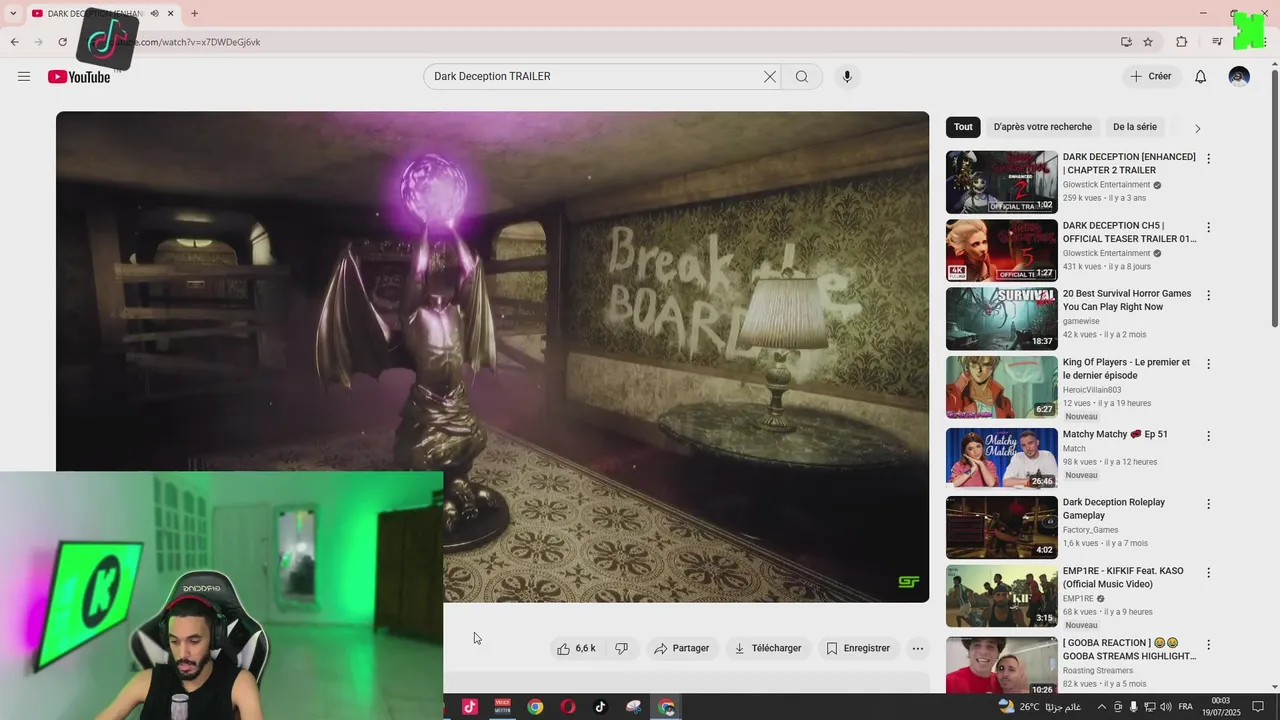Open the pink TikTok studio taskbar icon
The width and height of the screenshot is (1280, 720).
click(x=470, y=707)
